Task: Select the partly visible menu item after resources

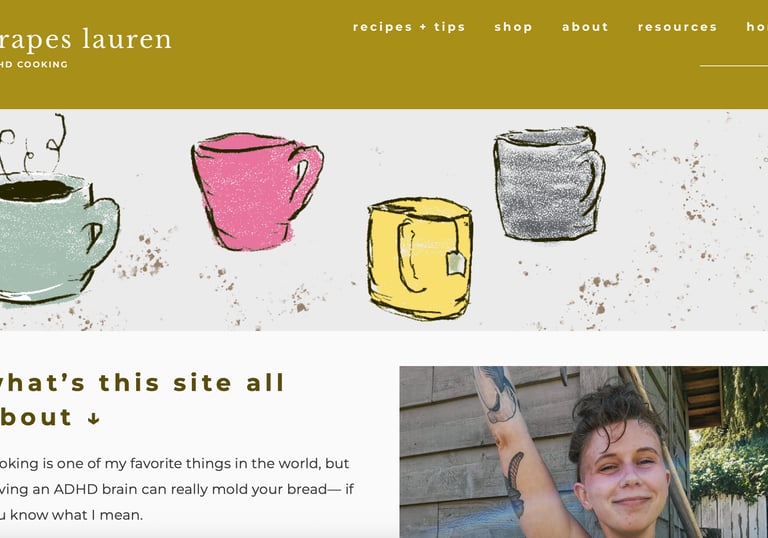Action: [757, 27]
